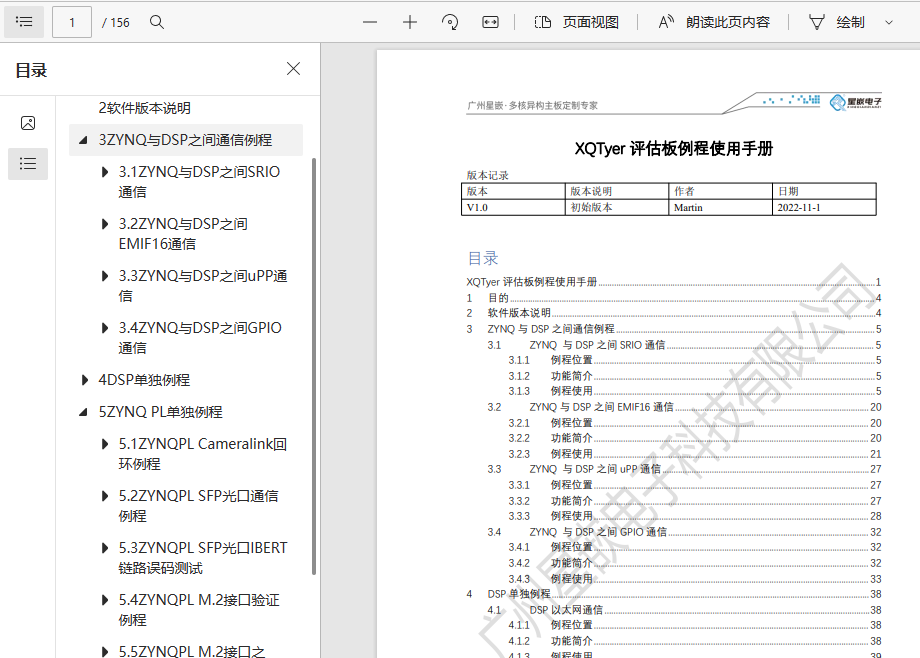Close the 目录 sidebar panel

tap(293, 69)
